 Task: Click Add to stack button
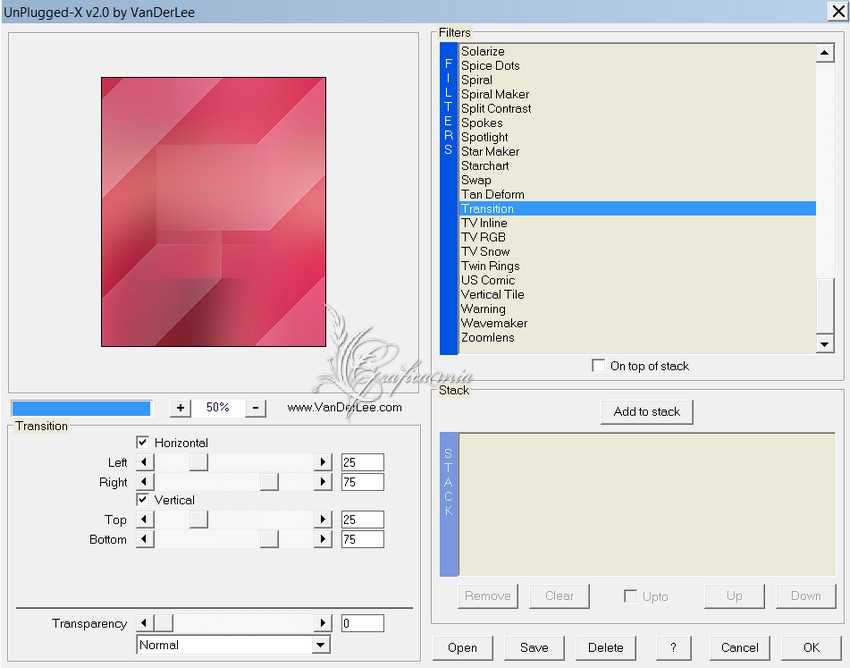tap(647, 412)
